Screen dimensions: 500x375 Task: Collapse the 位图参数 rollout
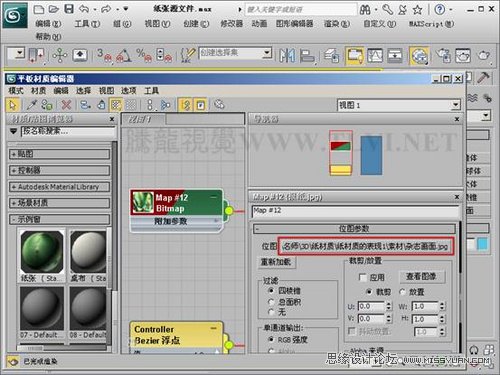click(x=354, y=229)
